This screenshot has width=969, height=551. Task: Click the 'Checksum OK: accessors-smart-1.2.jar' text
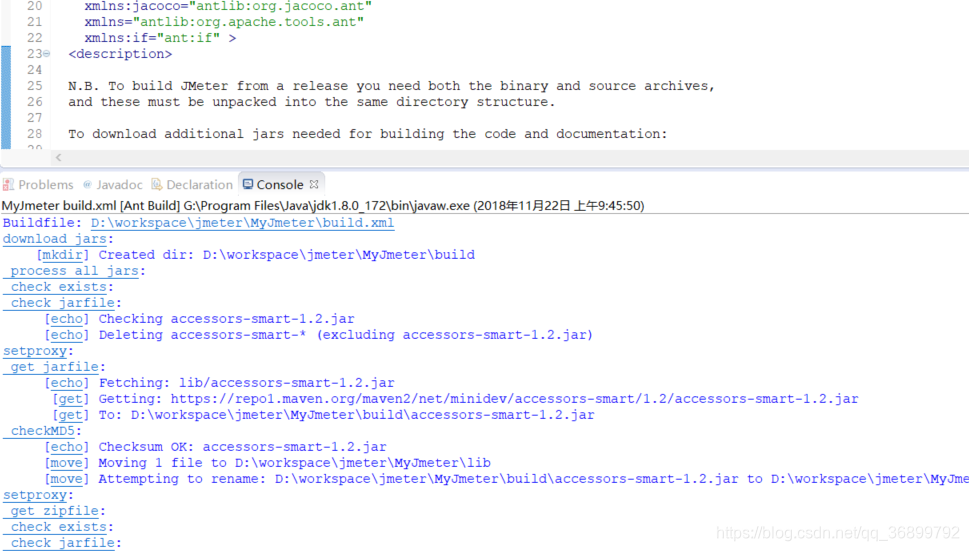(x=242, y=447)
